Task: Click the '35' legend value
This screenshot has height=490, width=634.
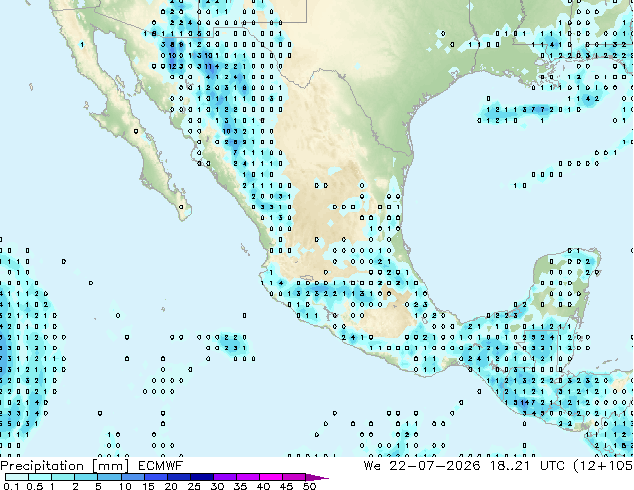Action: (x=241, y=486)
